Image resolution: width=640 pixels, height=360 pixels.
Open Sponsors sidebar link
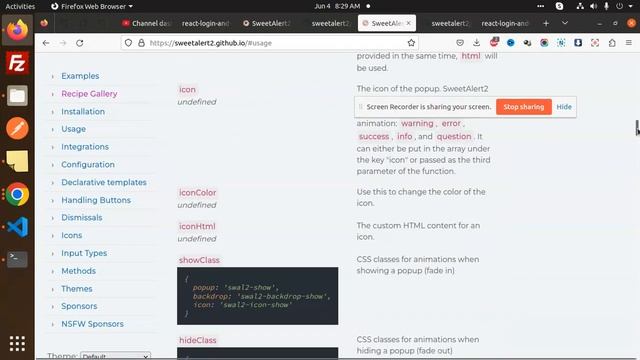tap(79, 307)
